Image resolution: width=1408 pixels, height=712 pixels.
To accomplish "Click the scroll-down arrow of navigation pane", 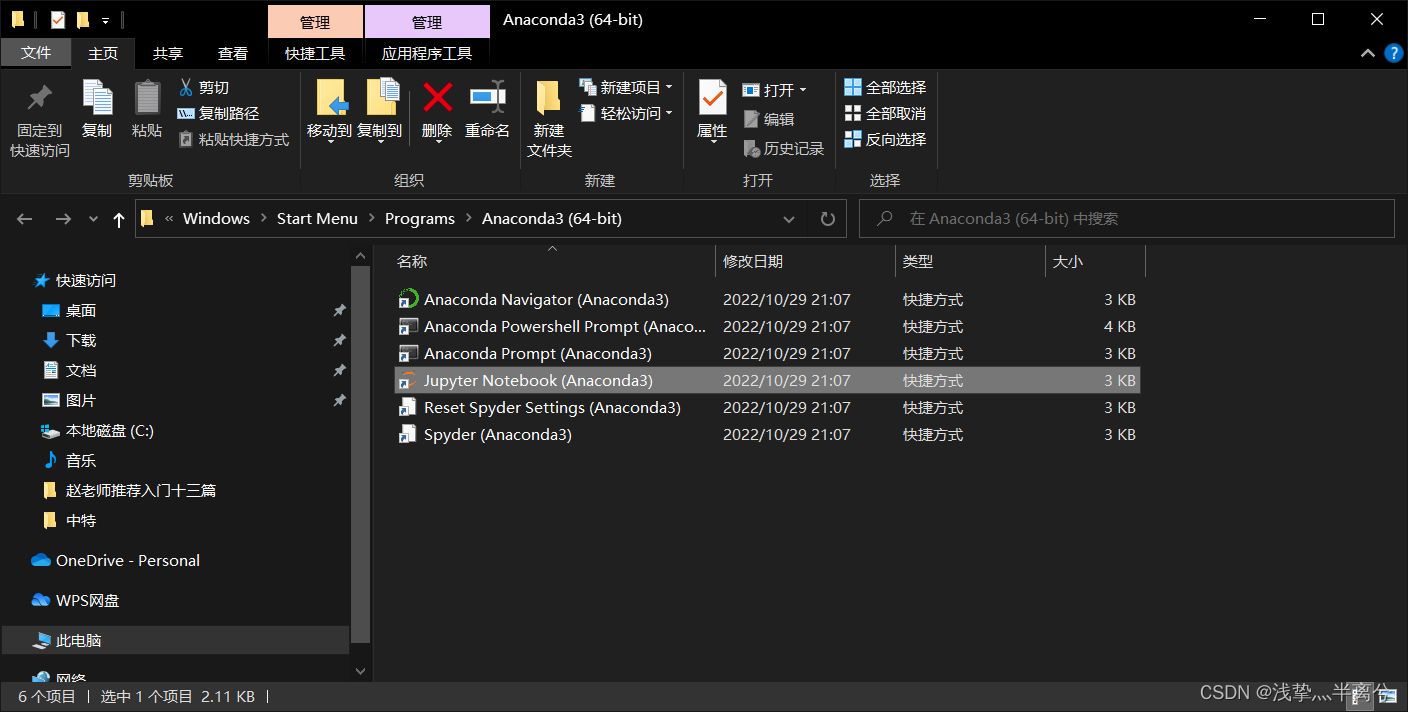I will pyautogui.click(x=361, y=671).
